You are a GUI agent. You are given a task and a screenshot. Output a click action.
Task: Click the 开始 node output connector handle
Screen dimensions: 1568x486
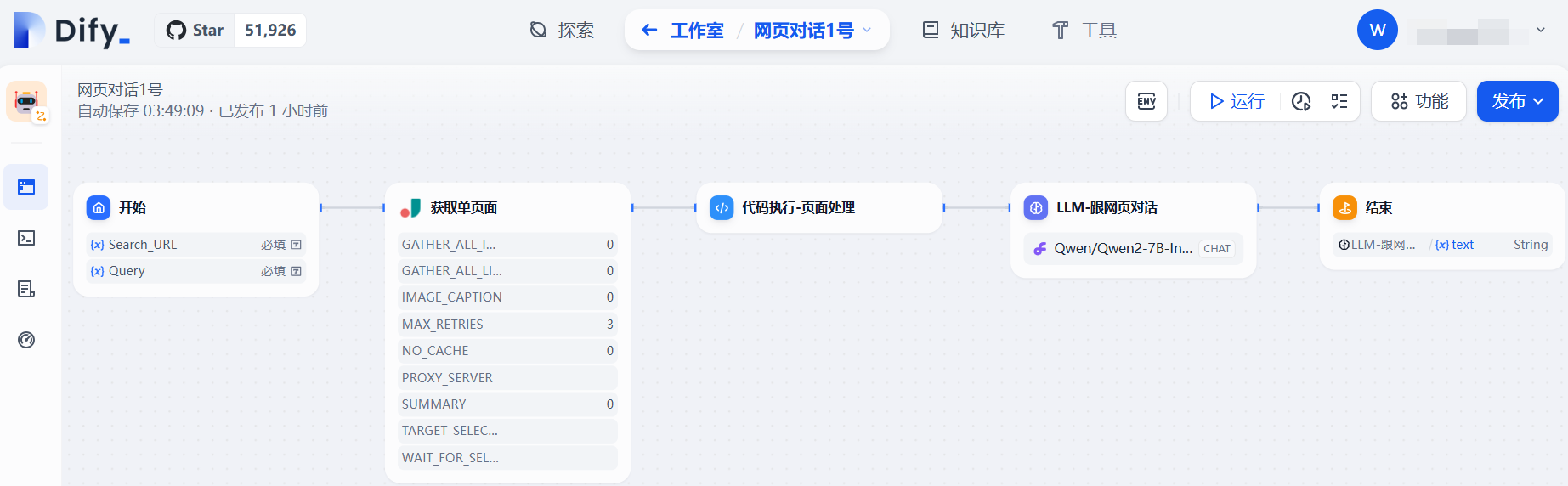tap(320, 207)
